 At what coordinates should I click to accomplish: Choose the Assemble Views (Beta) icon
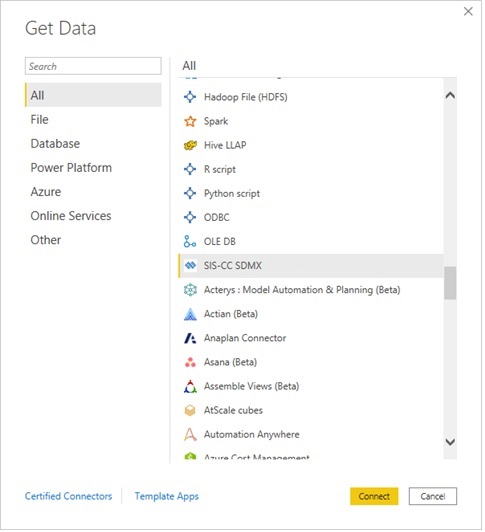coord(190,386)
